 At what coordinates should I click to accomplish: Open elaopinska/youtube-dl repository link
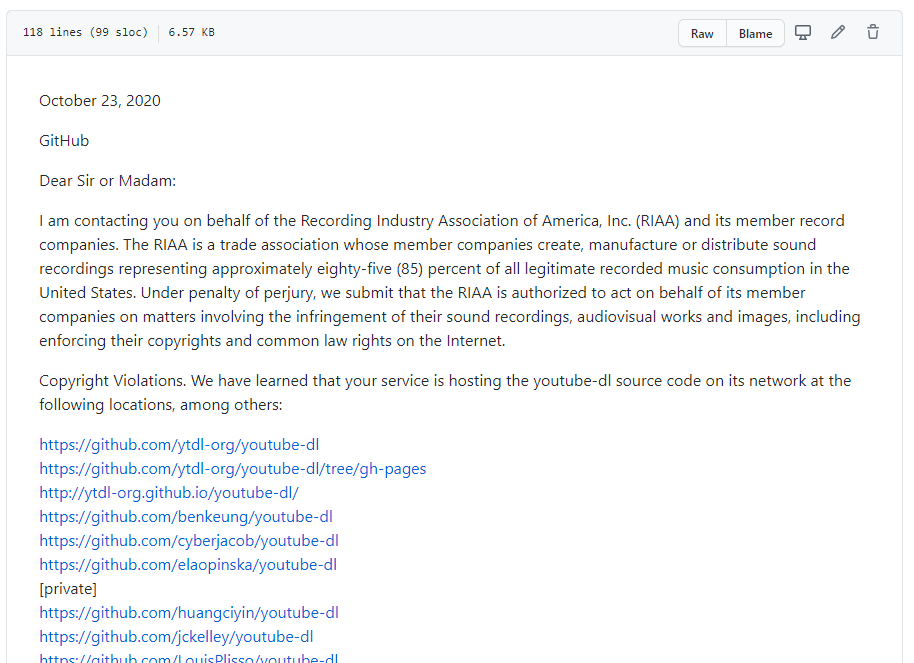188,564
